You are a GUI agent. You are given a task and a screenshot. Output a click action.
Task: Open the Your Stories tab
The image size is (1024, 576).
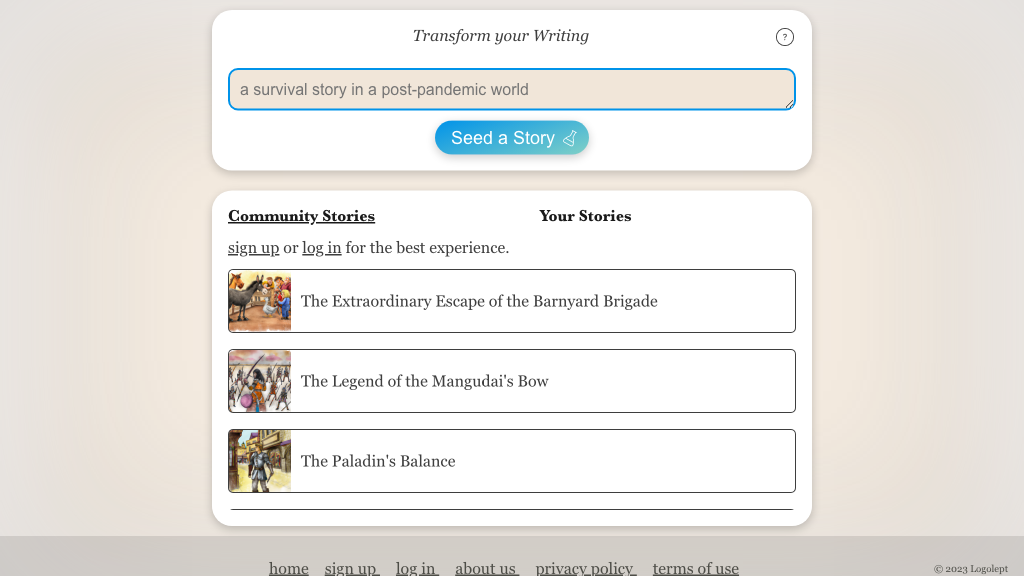pyautogui.click(x=585, y=216)
